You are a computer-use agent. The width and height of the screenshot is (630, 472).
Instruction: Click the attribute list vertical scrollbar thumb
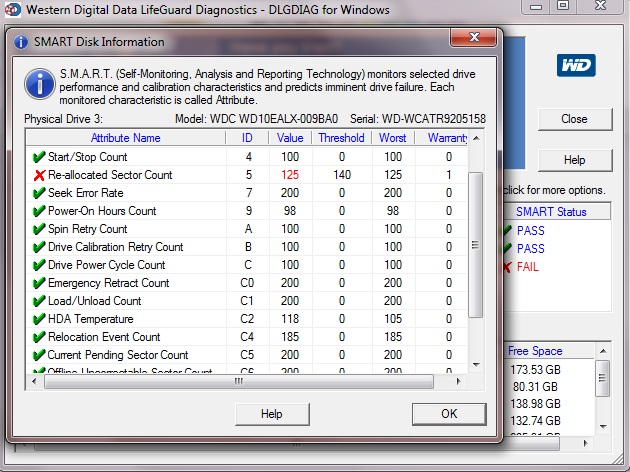point(476,245)
